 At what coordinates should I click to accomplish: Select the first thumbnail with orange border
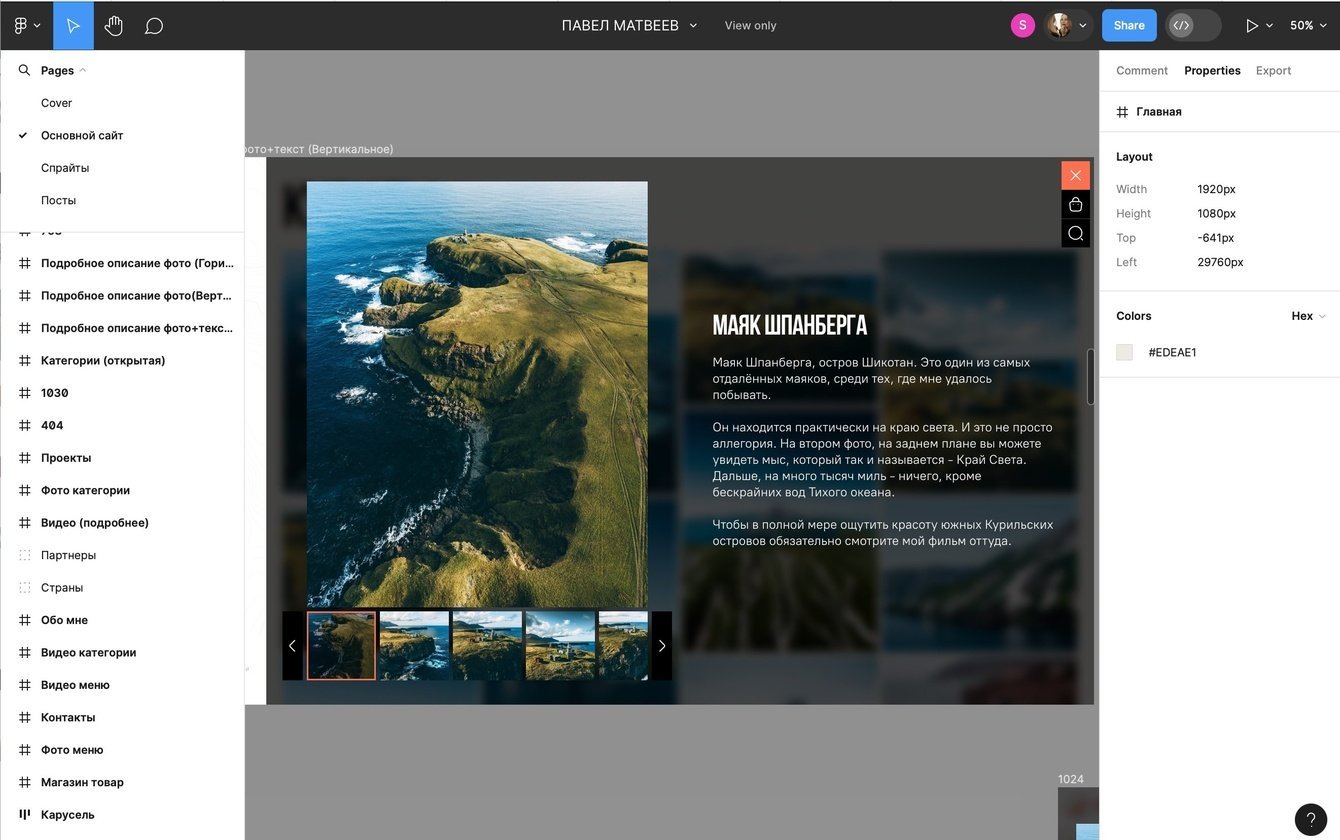click(341, 646)
